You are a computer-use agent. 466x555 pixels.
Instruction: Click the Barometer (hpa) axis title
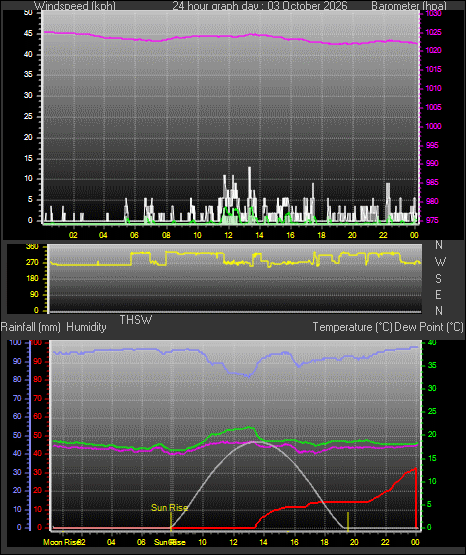click(409, 6)
